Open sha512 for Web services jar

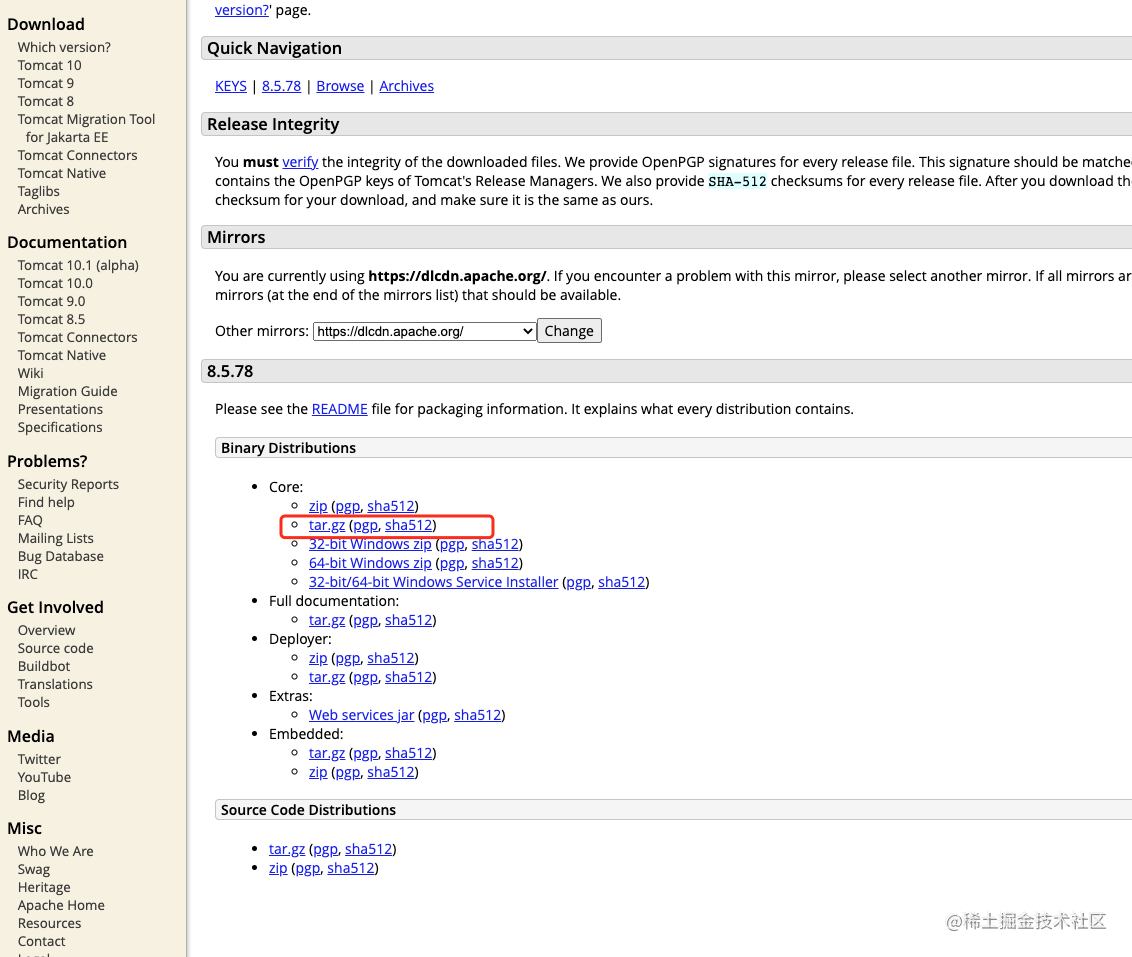pyautogui.click(x=477, y=715)
